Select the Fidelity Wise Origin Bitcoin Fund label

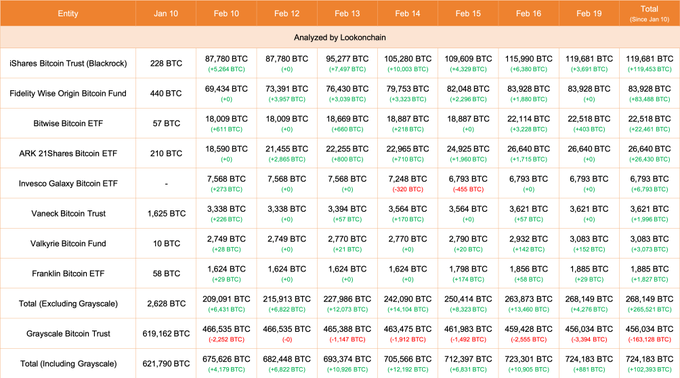[68, 93]
